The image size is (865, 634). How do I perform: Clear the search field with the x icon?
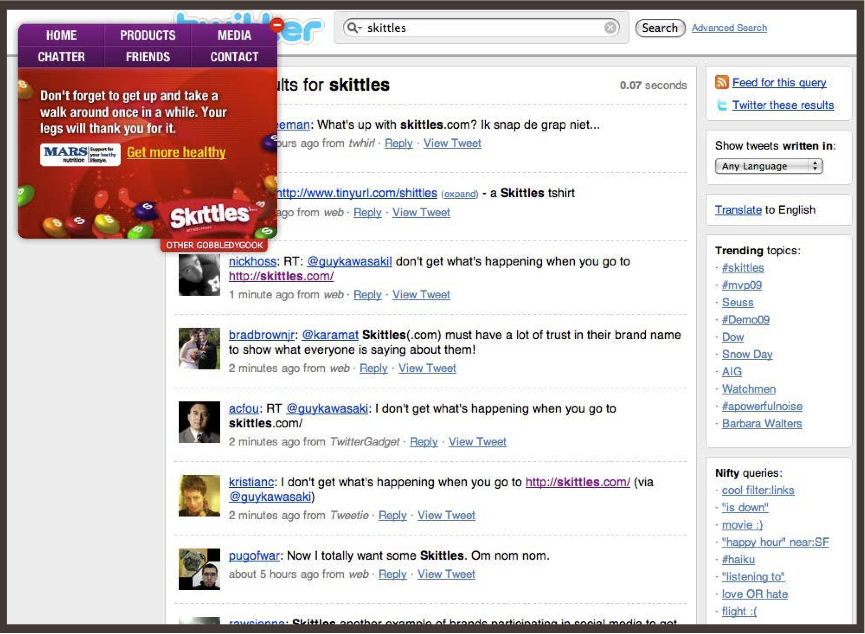[610, 28]
